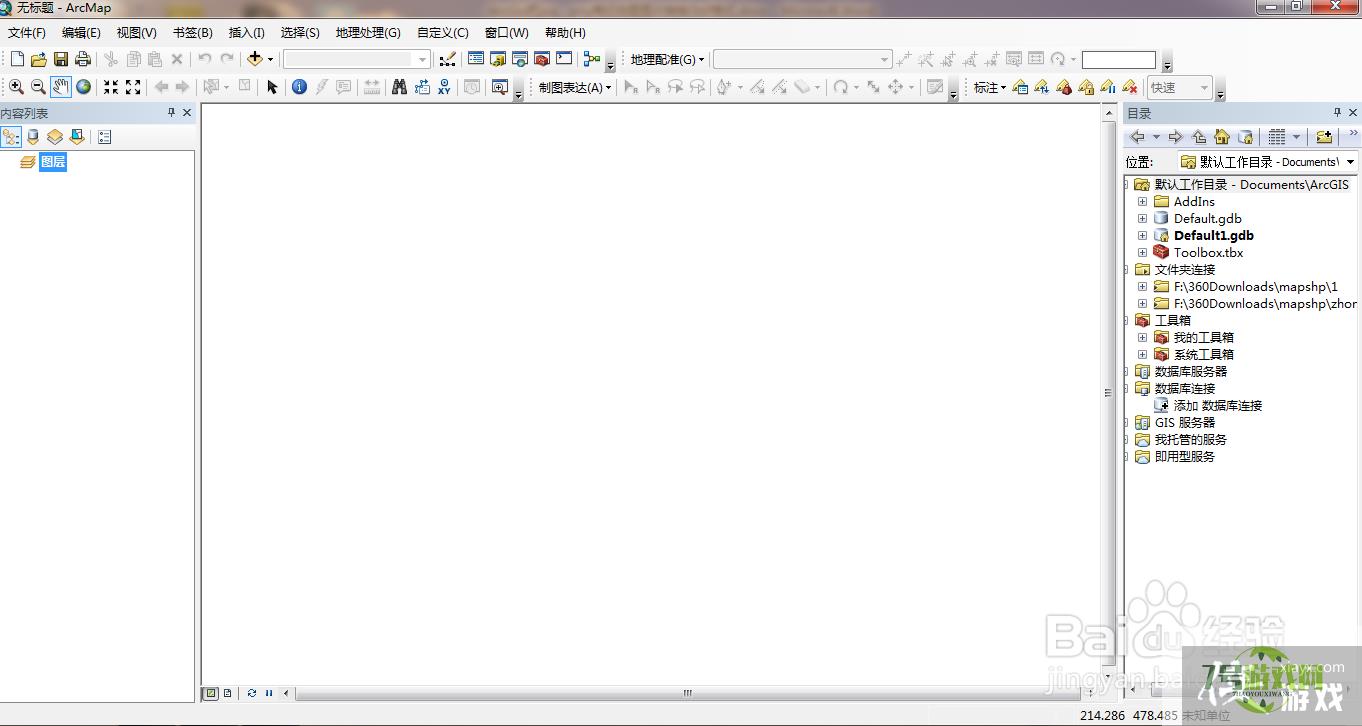Screen dimensions: 1362x726
Task: Open the 帮助(H) menu
Action: [x=565, y=33]
